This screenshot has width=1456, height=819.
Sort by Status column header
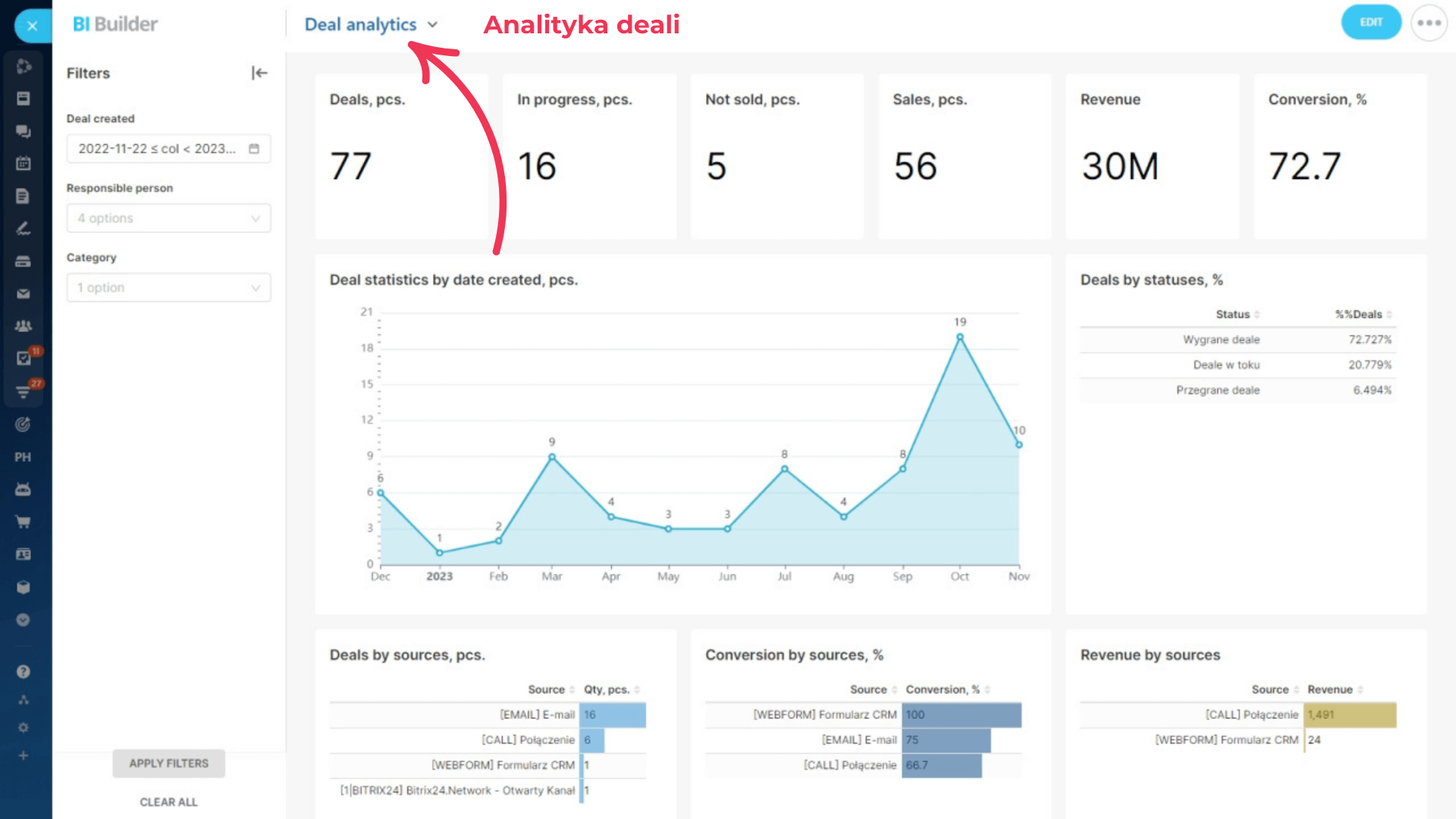[x=1232, y=314]
